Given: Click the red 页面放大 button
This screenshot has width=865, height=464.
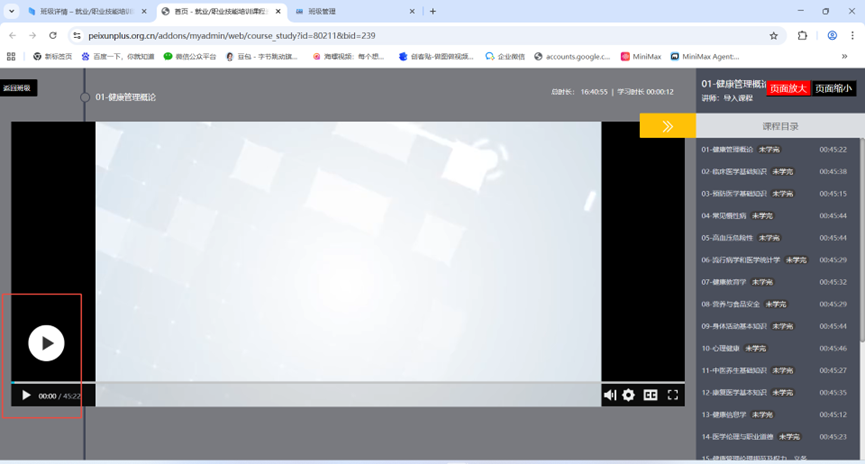Looking at the screenshot, I should coord(788,88).
